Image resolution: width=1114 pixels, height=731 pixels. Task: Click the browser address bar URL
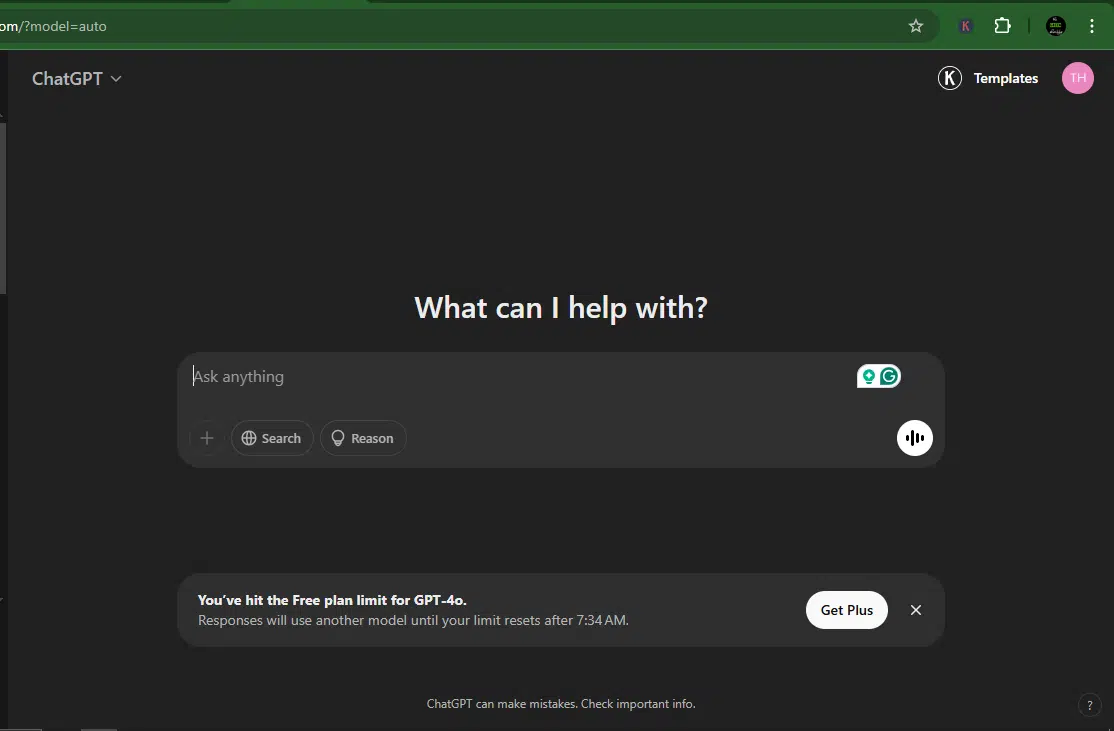tap(53, 26)
